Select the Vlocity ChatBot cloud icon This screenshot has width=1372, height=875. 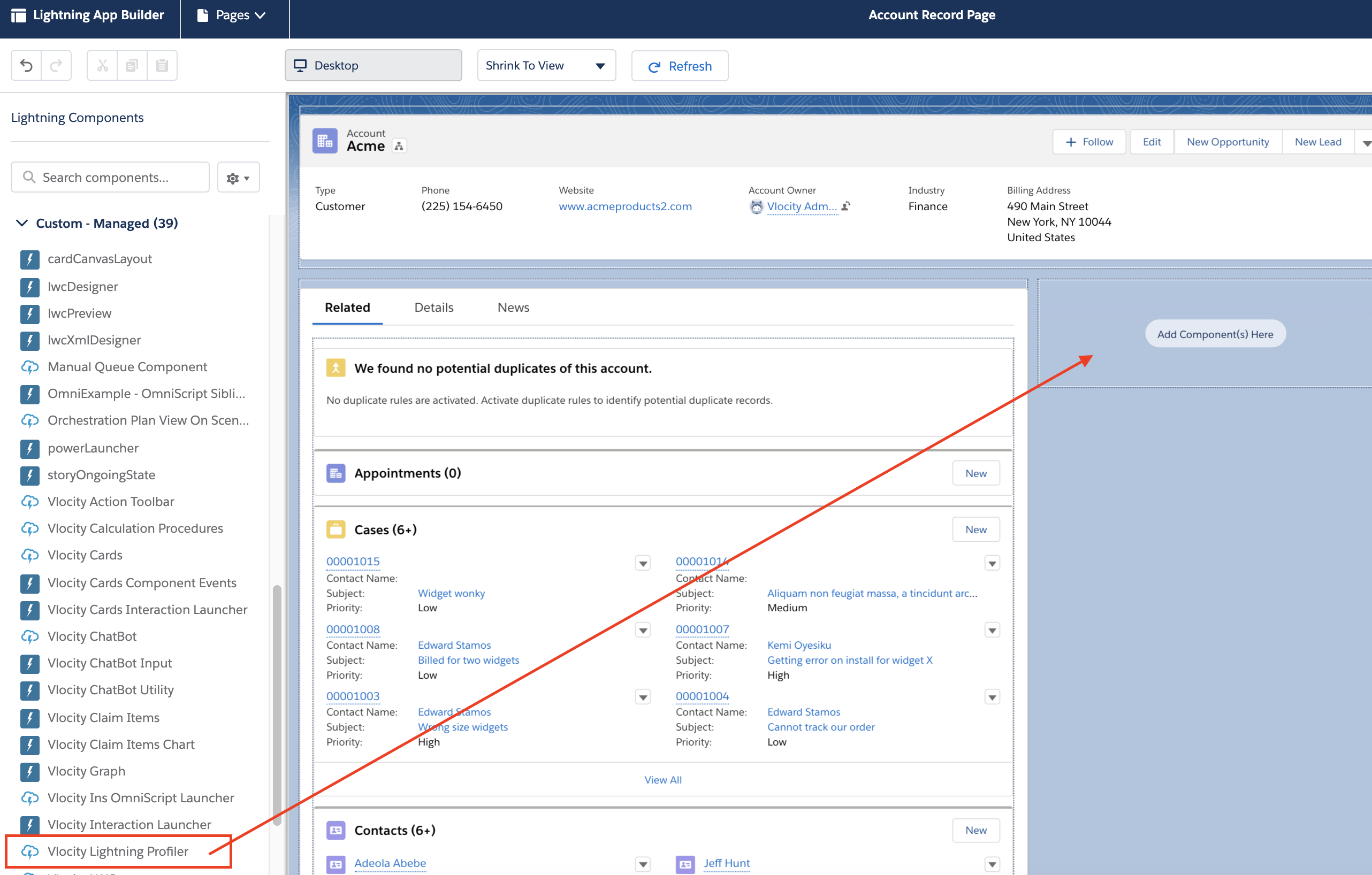29,637
